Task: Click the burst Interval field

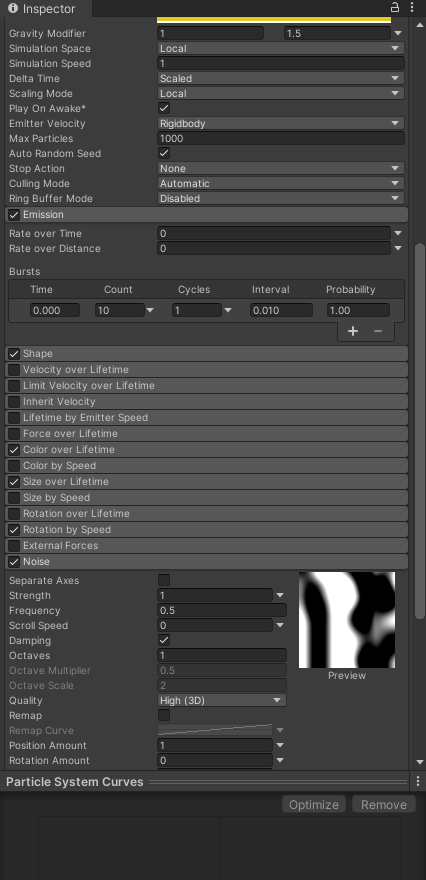Action: point(281,310)
